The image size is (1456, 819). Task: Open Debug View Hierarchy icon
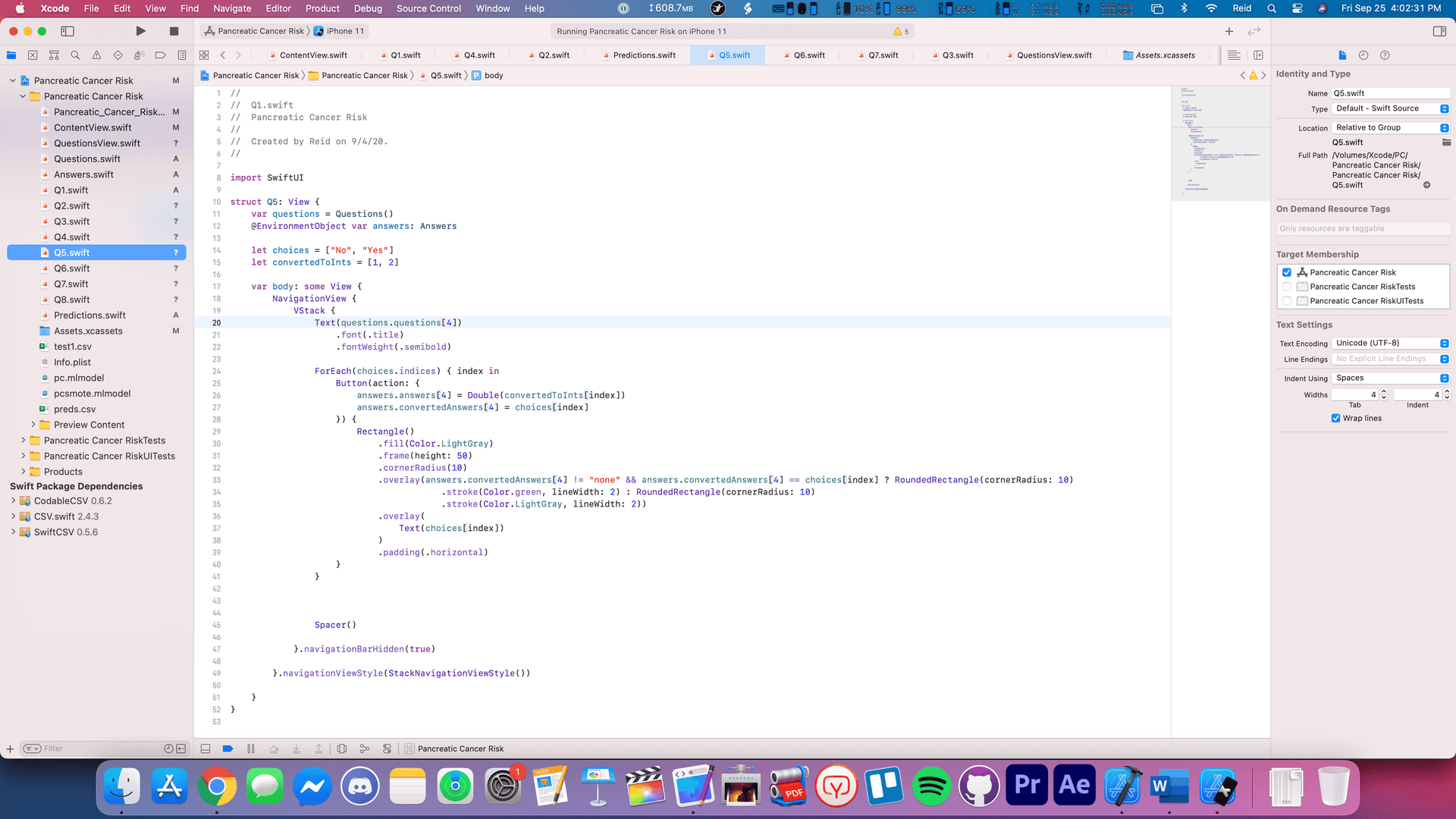coord(342,748)
